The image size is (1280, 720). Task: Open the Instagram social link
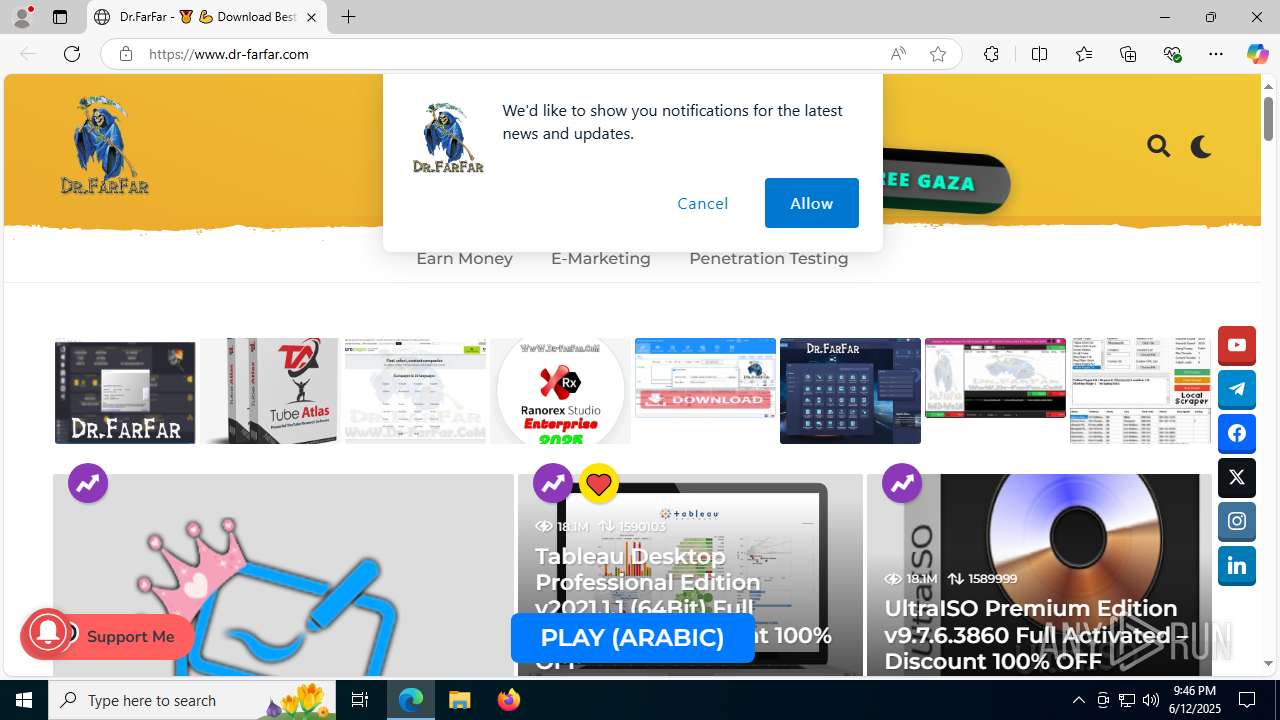tap(1237, 522)
